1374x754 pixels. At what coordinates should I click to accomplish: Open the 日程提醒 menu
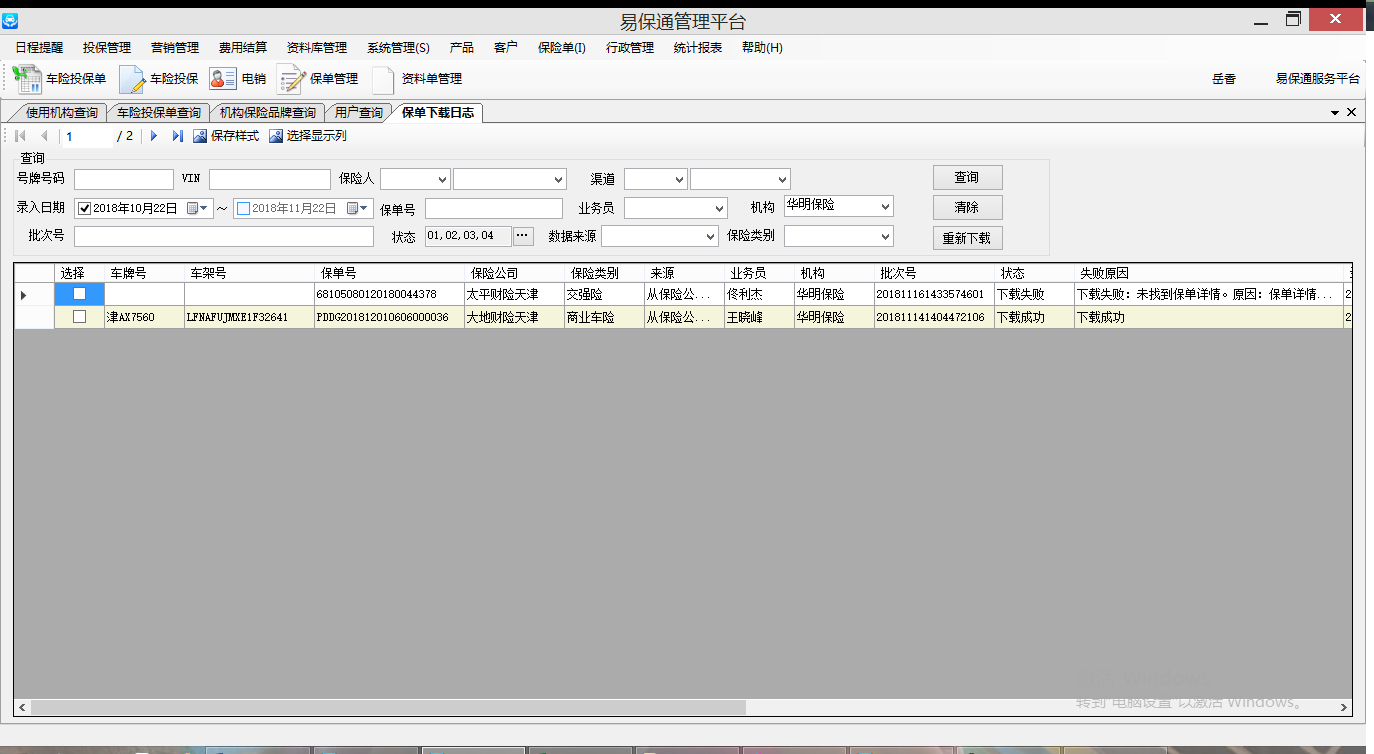click(39, 47)
